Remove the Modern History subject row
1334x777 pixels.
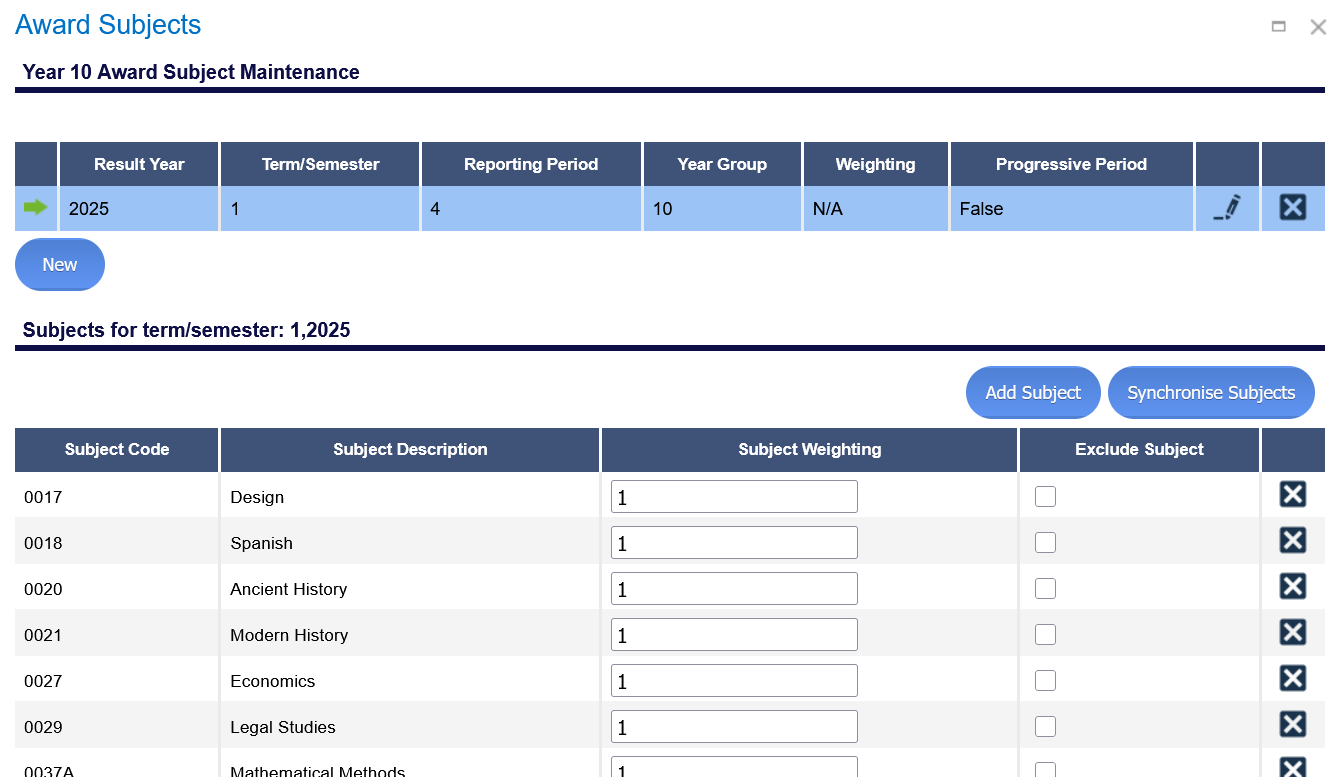point(1293,632)
